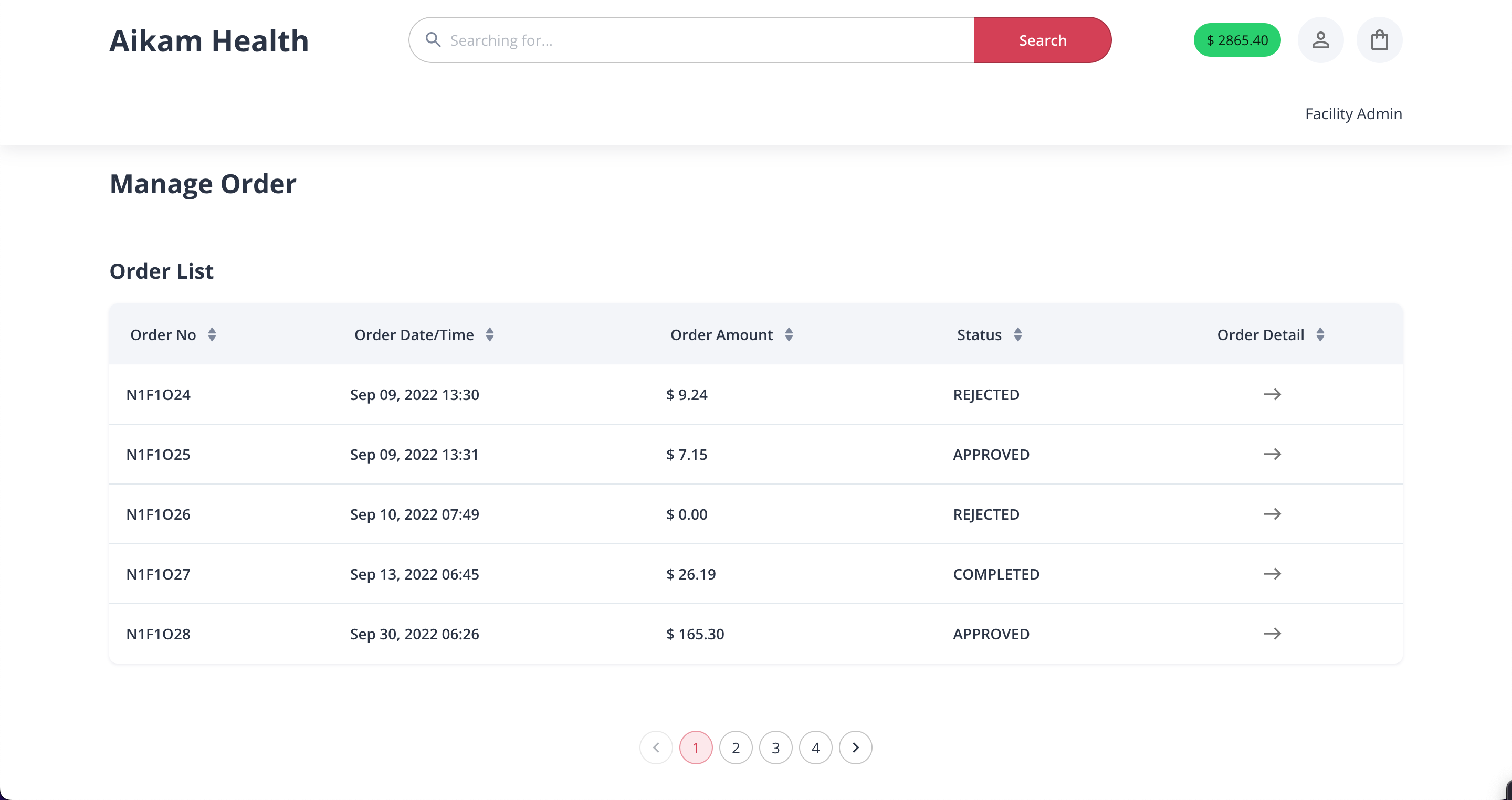Click the Order Detail arrow for N1F1O26
The height and width of the screenshot is (800, 1512).
click(x=1272, y=514)
